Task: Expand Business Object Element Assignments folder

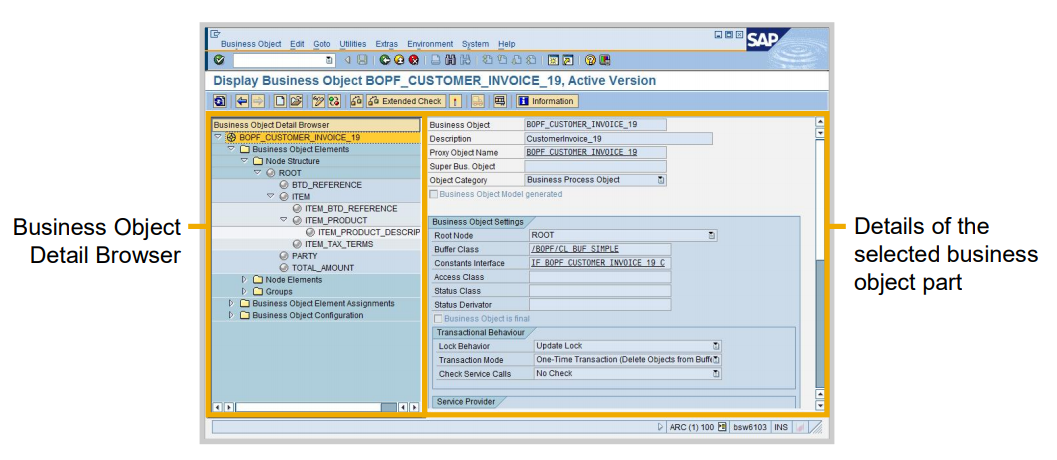Action: point(231,303)
